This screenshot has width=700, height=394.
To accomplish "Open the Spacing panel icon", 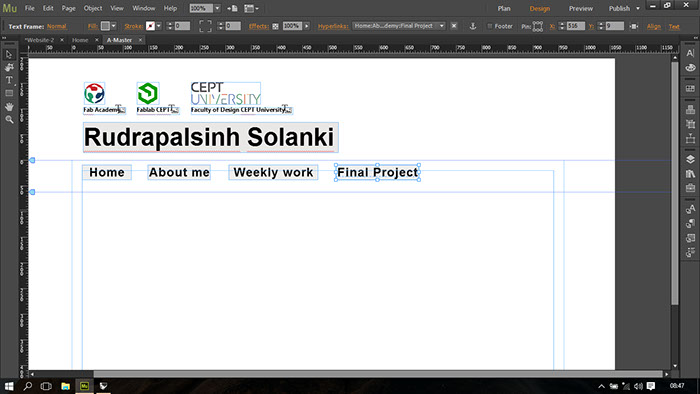I will (690, 139).
